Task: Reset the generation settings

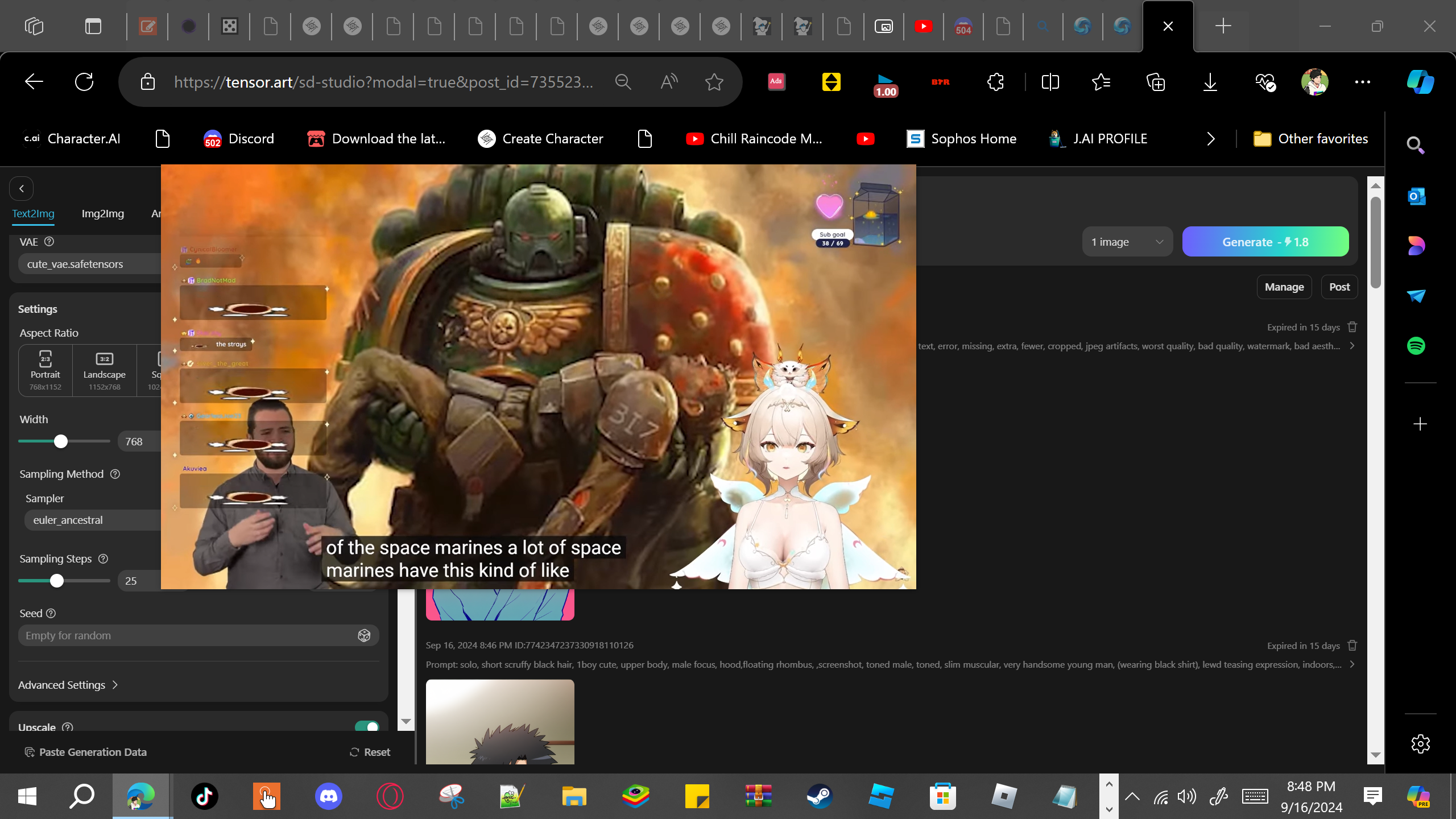Action: (x=370, y=752)
